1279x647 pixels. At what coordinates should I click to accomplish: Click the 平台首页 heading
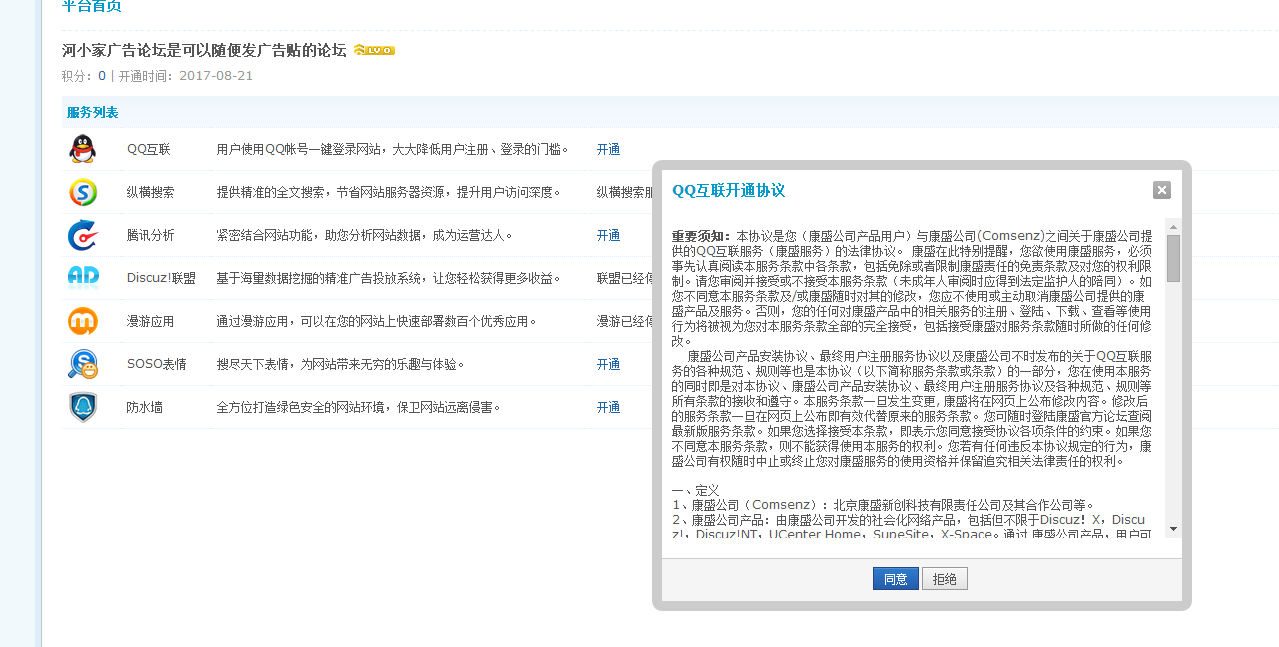92,6
